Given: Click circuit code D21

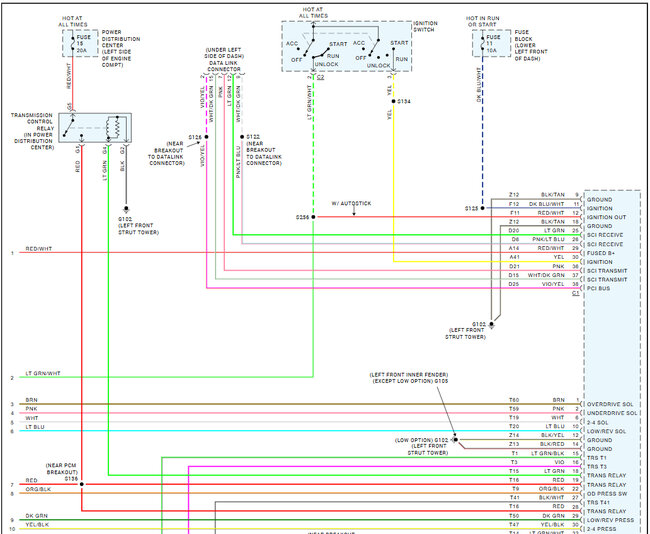Looking at the screenshot, I should 514,267.
